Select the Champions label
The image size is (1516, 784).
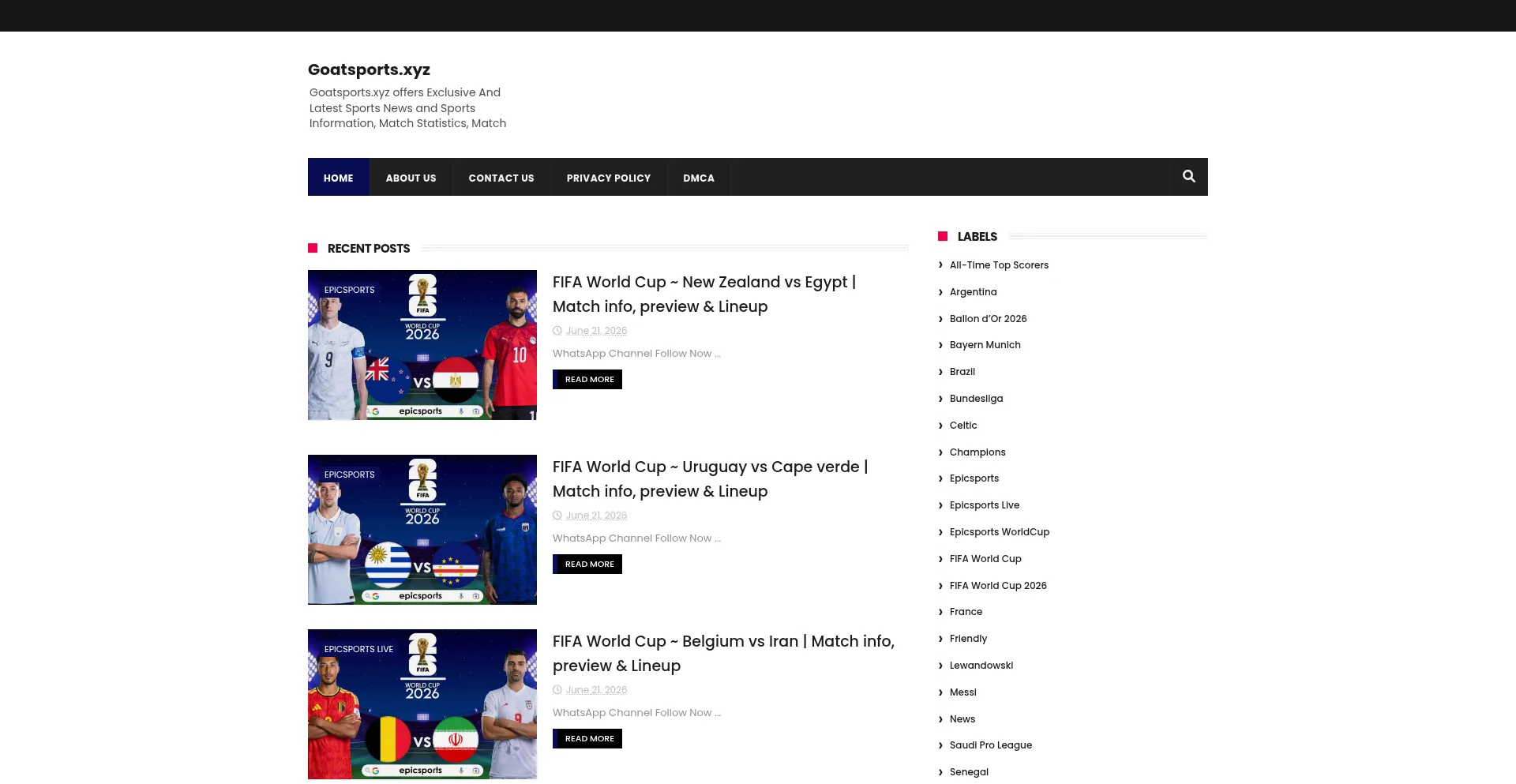[x=978, y=452]
